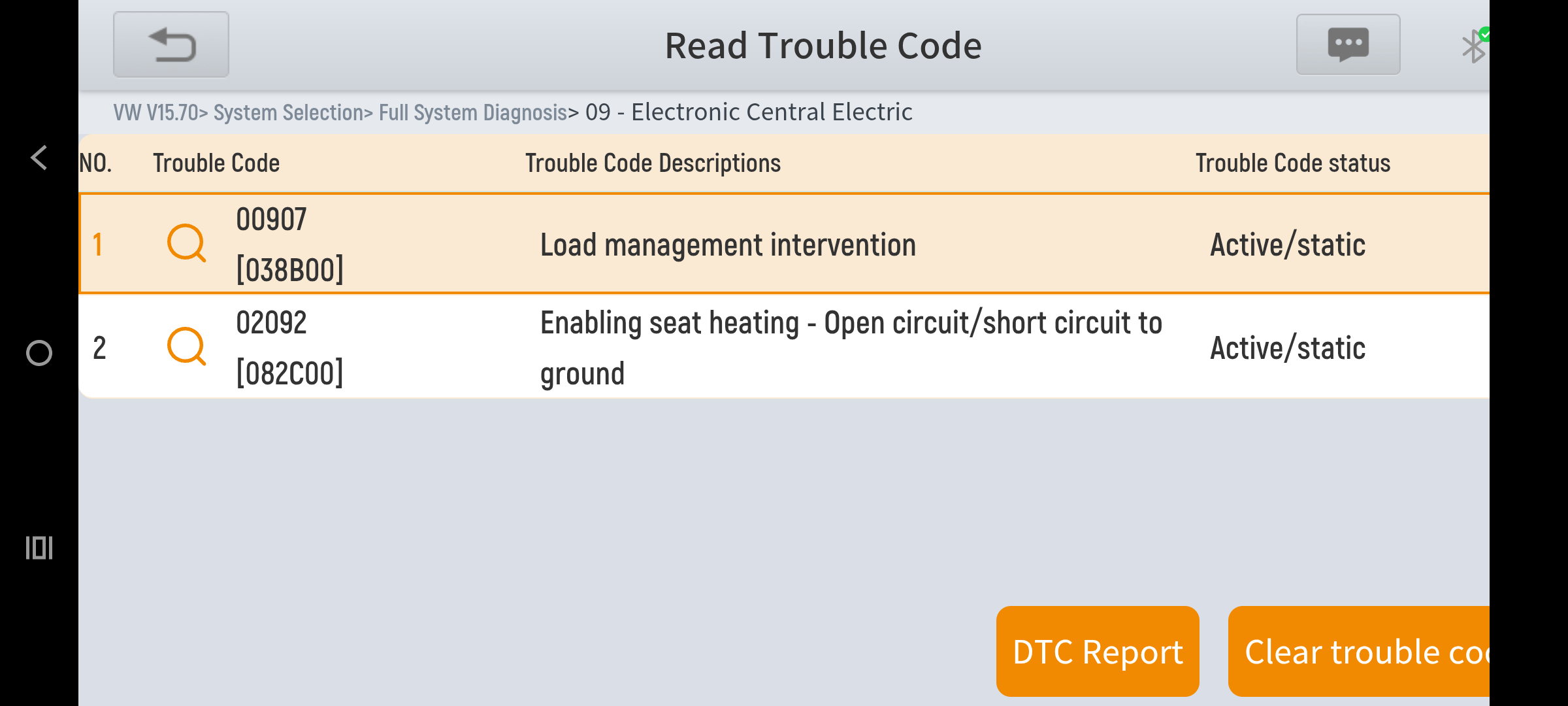1568x706 pixels.
Task: Tap trouble code 00907 [038B00]
Action: pyautogui.click(x=289, y=244)
